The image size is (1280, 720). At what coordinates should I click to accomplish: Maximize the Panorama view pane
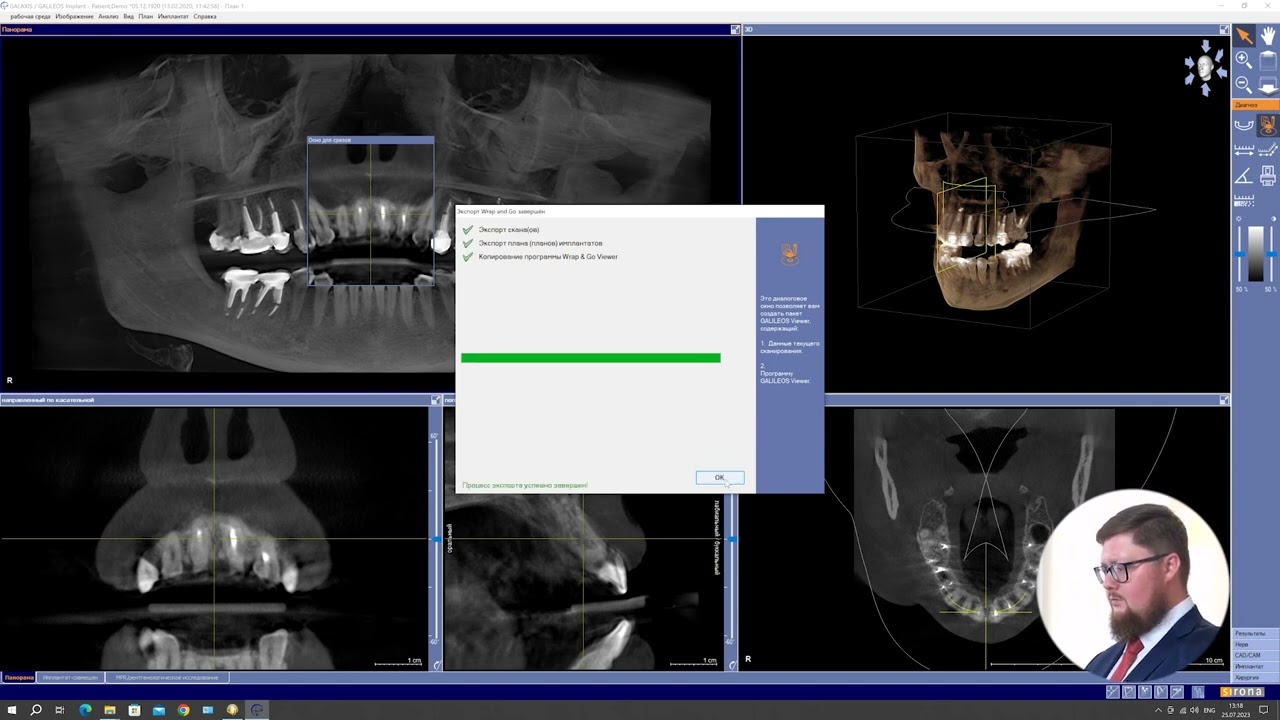(735, 30)
